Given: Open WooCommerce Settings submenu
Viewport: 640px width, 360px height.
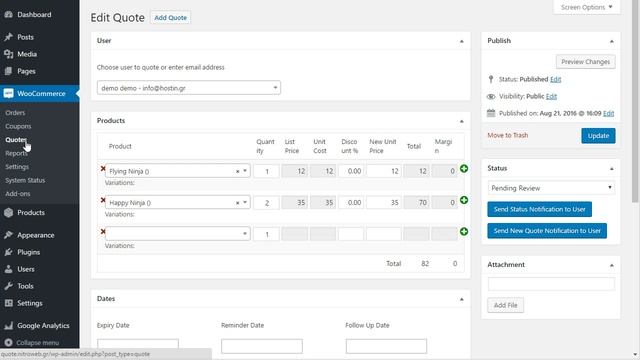Looking at the screenshot, I should pyautogui.click(x=17, y=167).
